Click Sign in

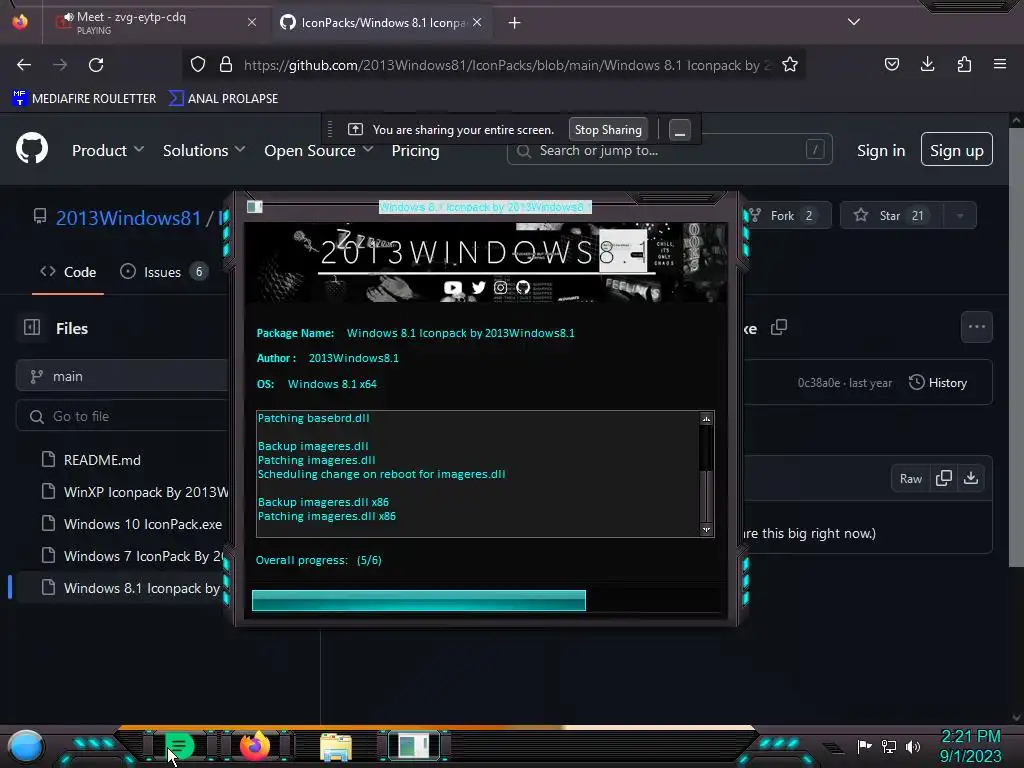coord(881,150)
